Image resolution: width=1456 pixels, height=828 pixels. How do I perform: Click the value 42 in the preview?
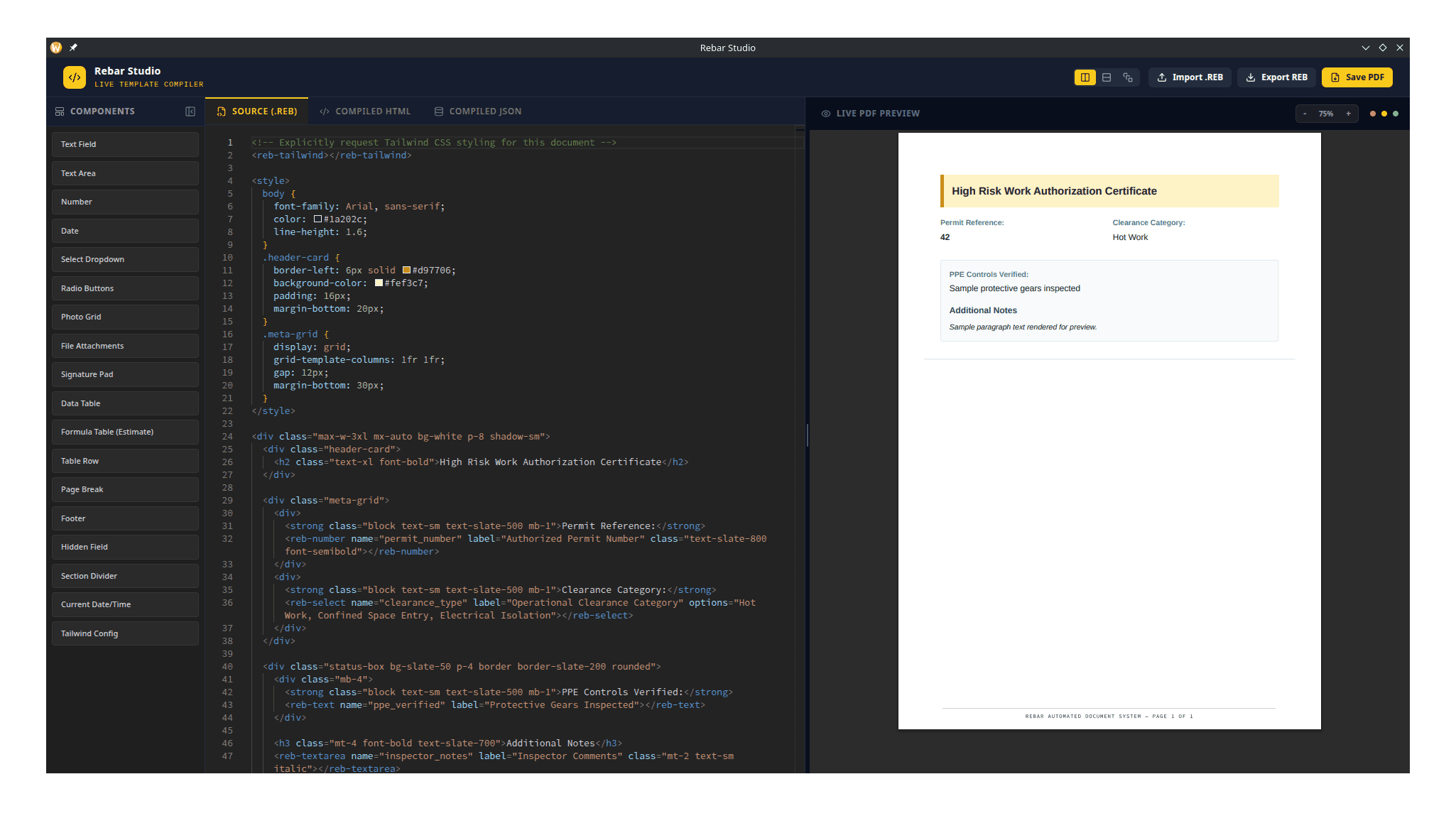945,237
